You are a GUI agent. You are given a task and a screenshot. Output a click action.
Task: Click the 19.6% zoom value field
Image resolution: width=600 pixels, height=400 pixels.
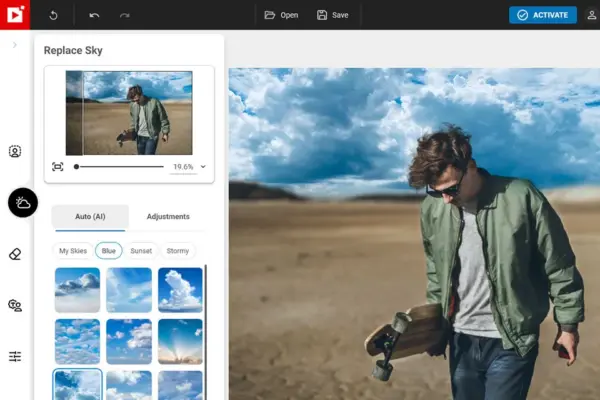pyautogui.click(x=183, y=167)
